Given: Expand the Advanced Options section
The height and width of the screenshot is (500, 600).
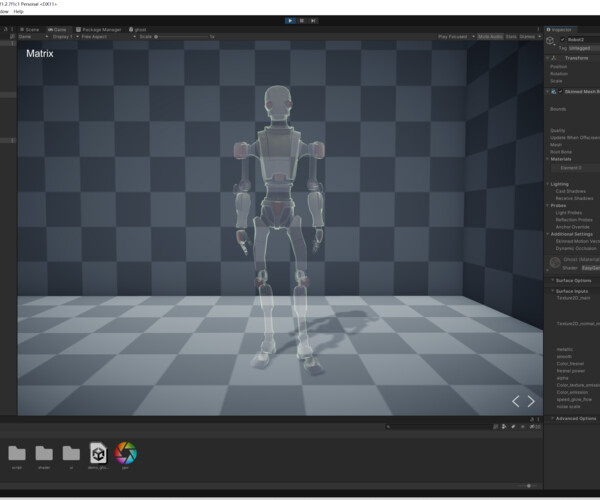Looking at the screenshot, I should pyautogui.click(x=553, y=419).
